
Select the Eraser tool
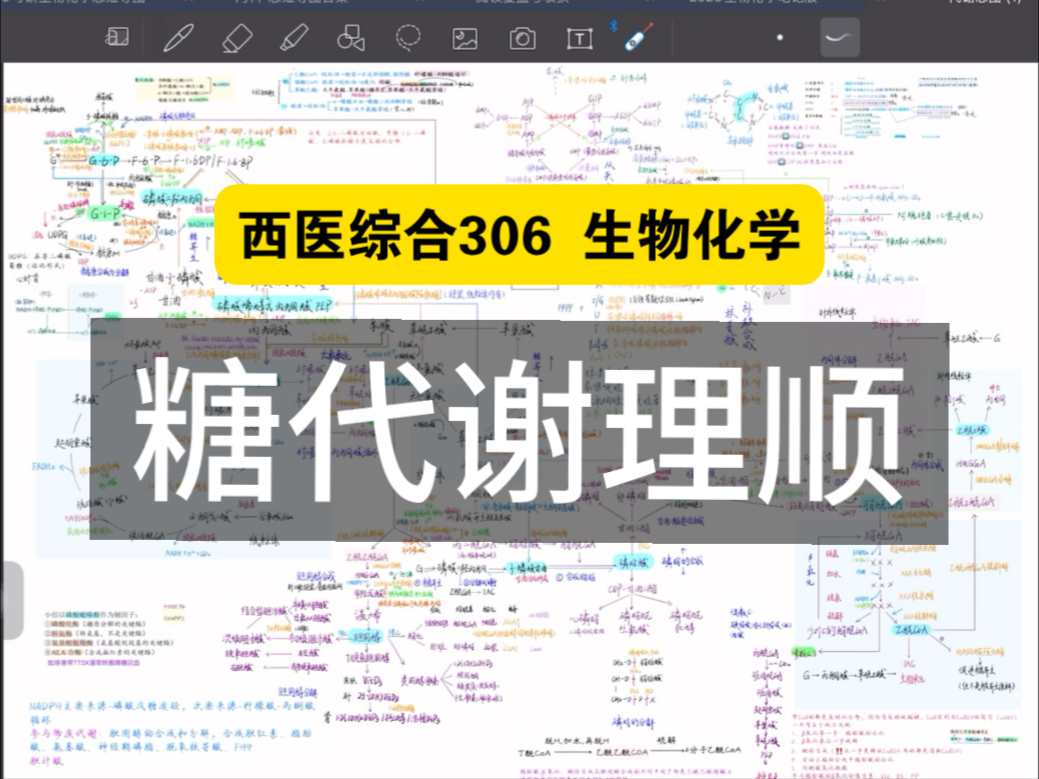[x=236, y=38]
